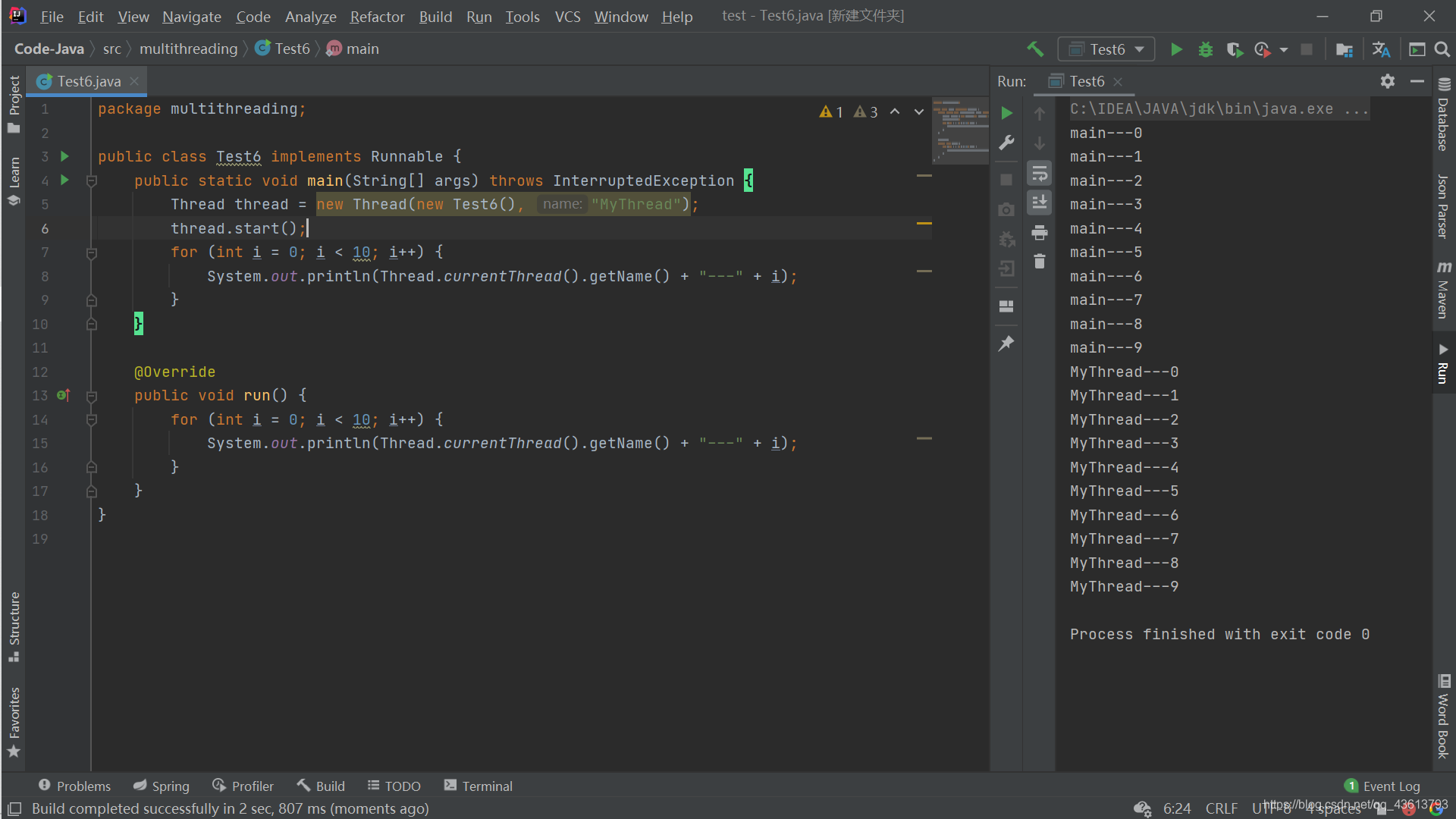Click run gutter icon beside class Test6
The width and height of the screenshot is (1456, 819).
[64, 156]
